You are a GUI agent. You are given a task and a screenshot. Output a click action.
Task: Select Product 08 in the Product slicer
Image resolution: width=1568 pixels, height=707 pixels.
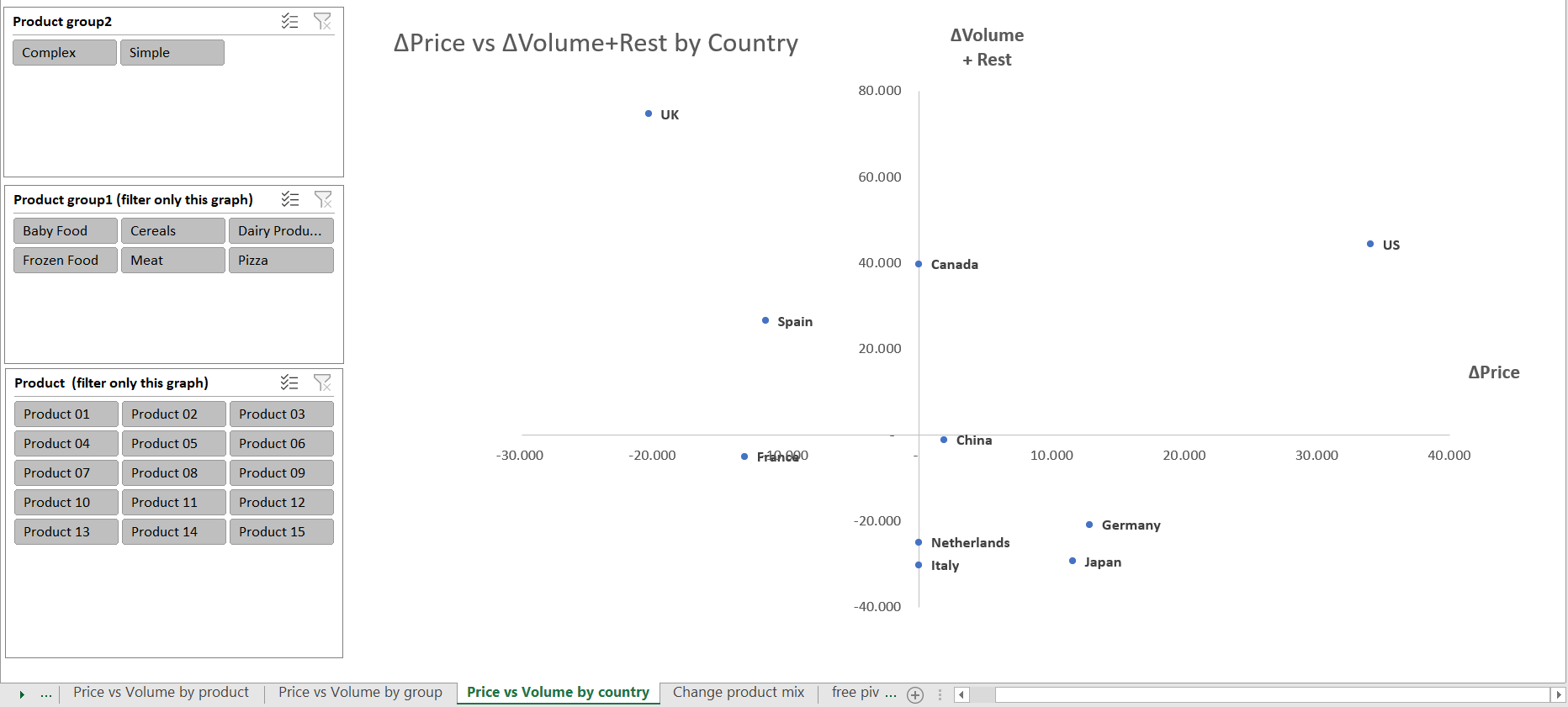pyautogui.click(x=174, y=472)
